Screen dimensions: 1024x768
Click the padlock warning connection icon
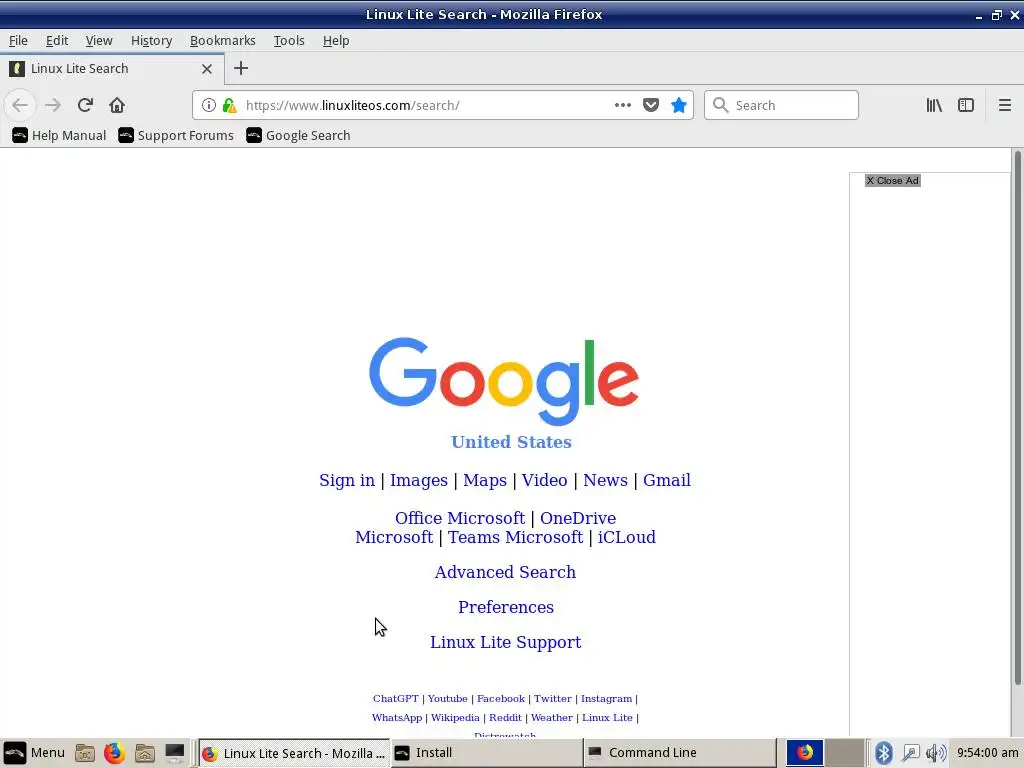pyautogui.click(x=229, y=105)
